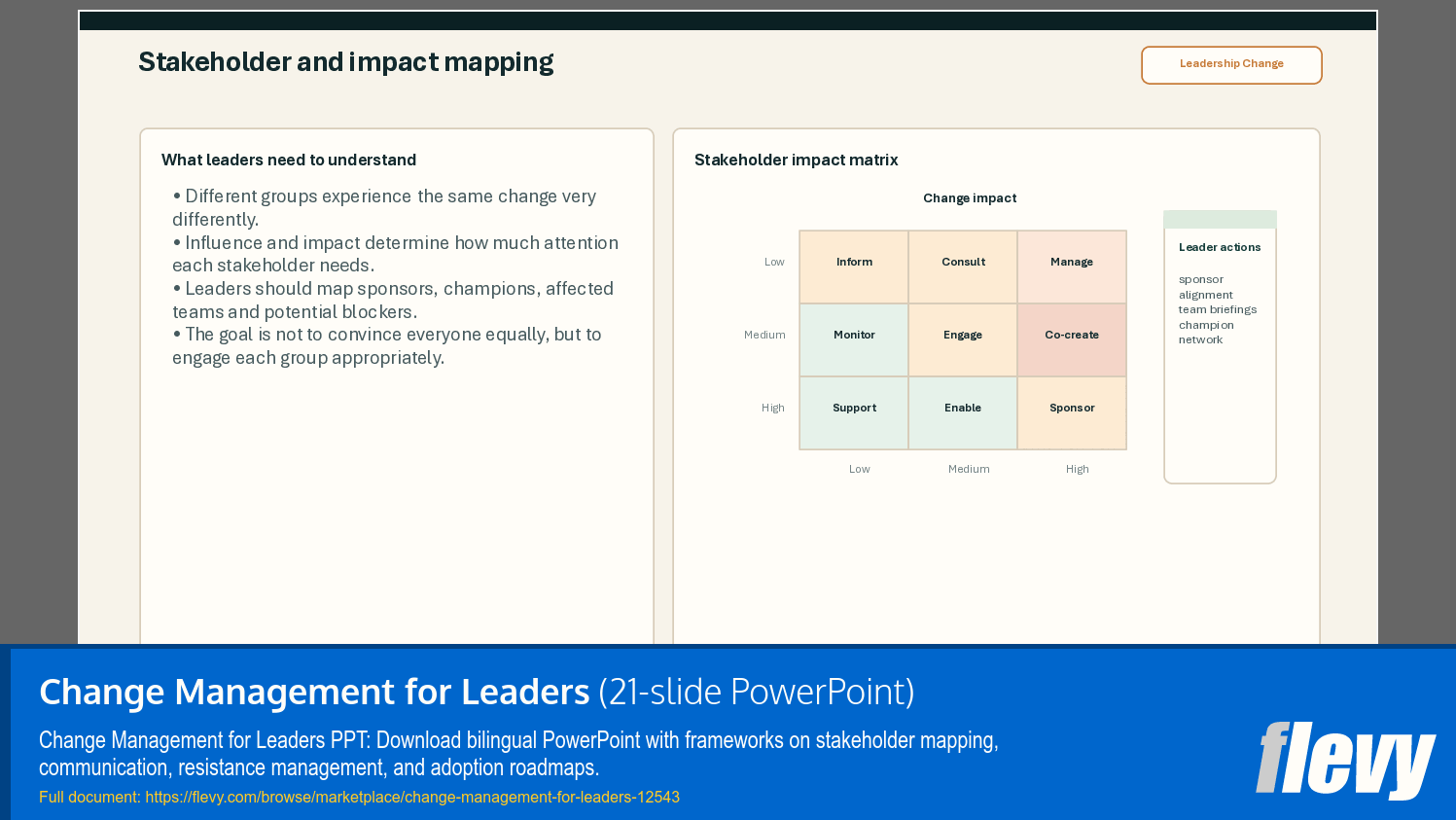The height and width of the screenshot is (820, 1456).
Task: Click the Leader actions heading
Action: (x=1220, y=247)
